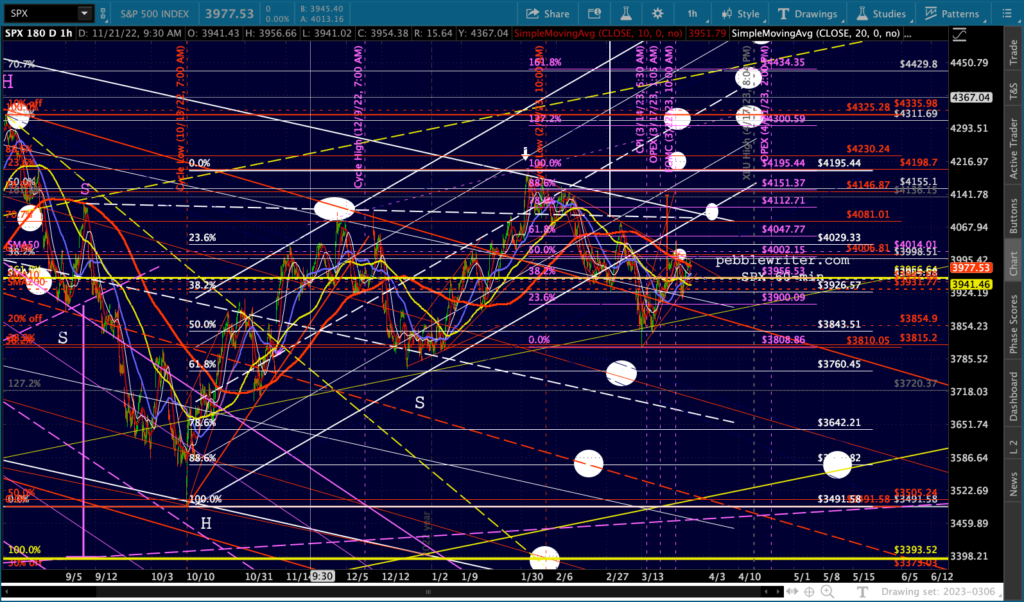This screenshot has width=1024, height=602.
Task: Click the 3393.52 yellow level label
Action: [x=916, y=550]
